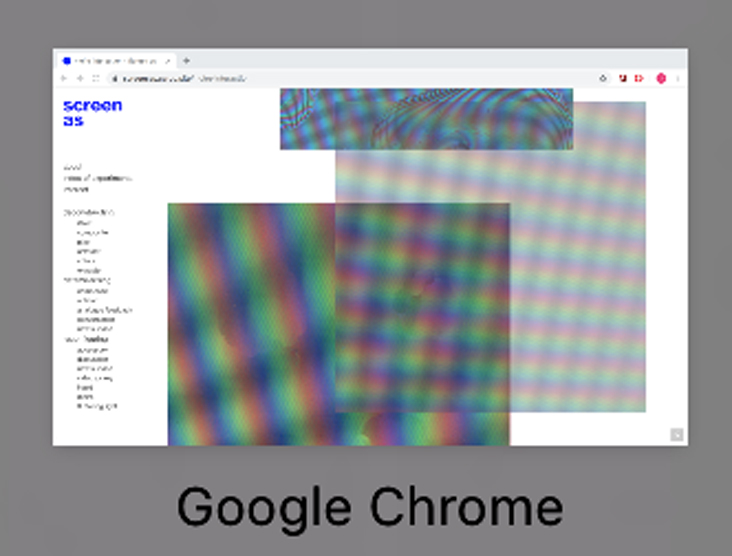View site info via address bar lock icon
This screenshot has height=556, width=732.
pos(114,78)
